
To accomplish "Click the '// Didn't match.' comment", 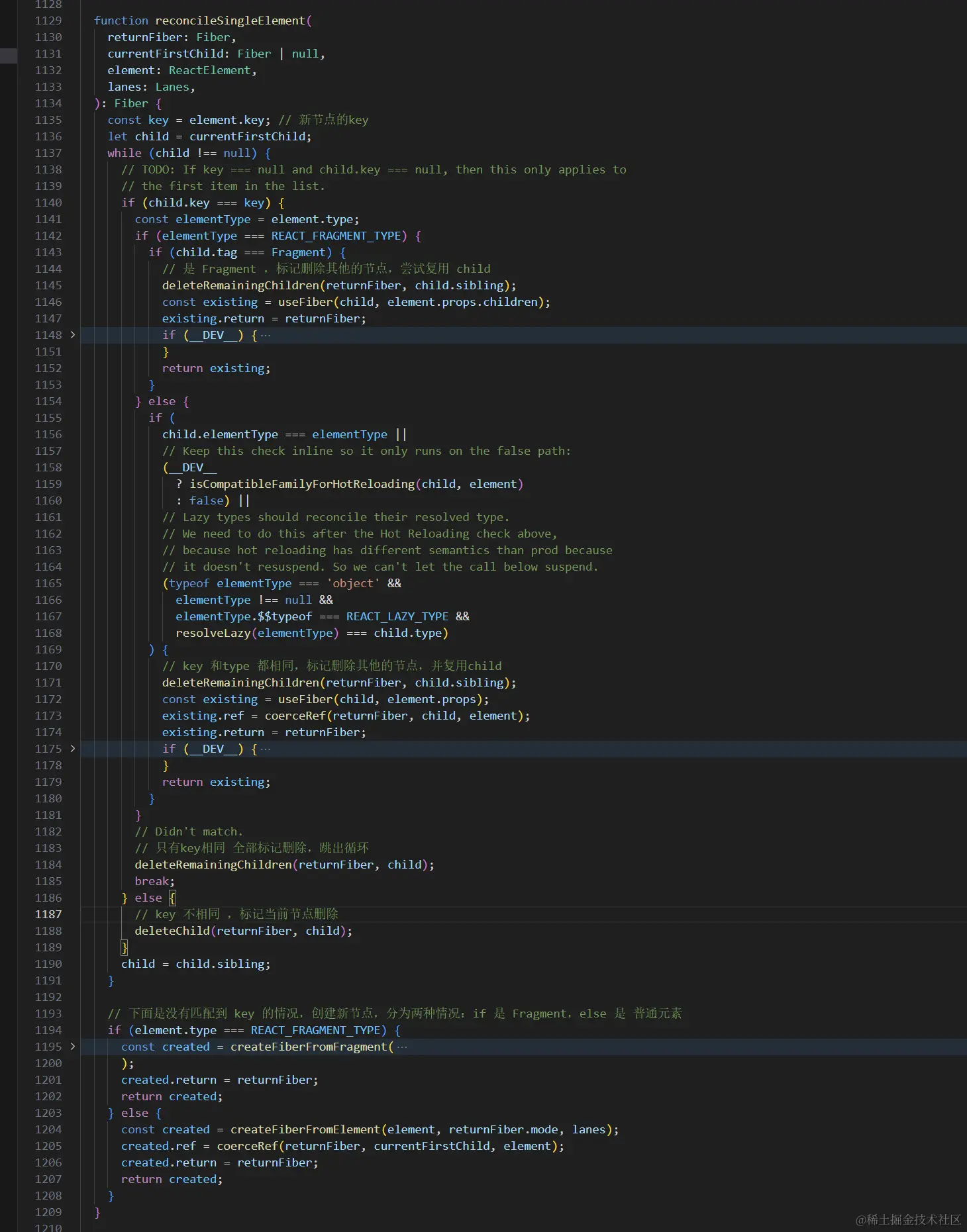I will click(x=189, y=831).
